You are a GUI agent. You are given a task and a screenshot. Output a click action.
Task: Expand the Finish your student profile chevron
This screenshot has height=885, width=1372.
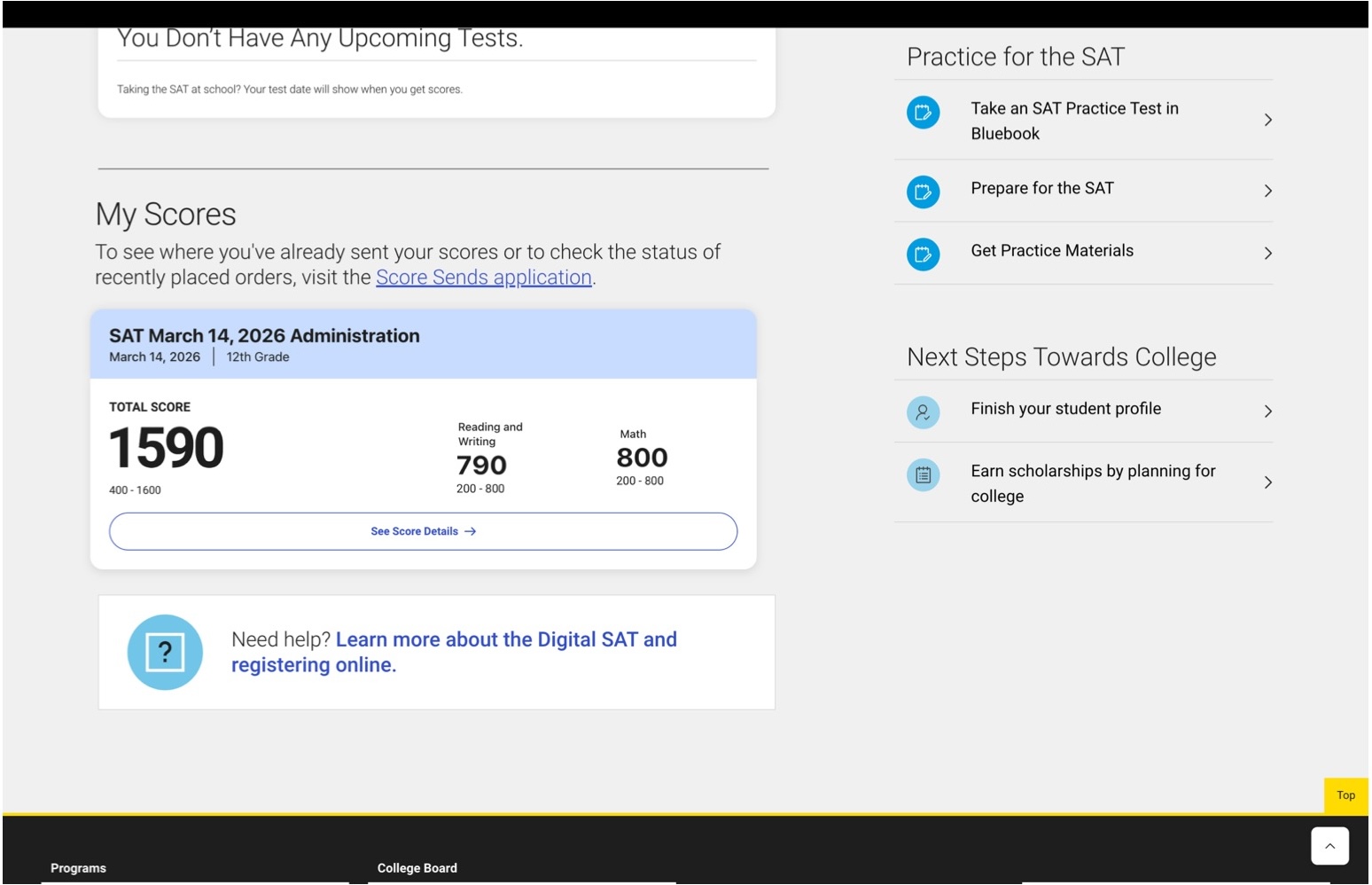(1267, 411)
